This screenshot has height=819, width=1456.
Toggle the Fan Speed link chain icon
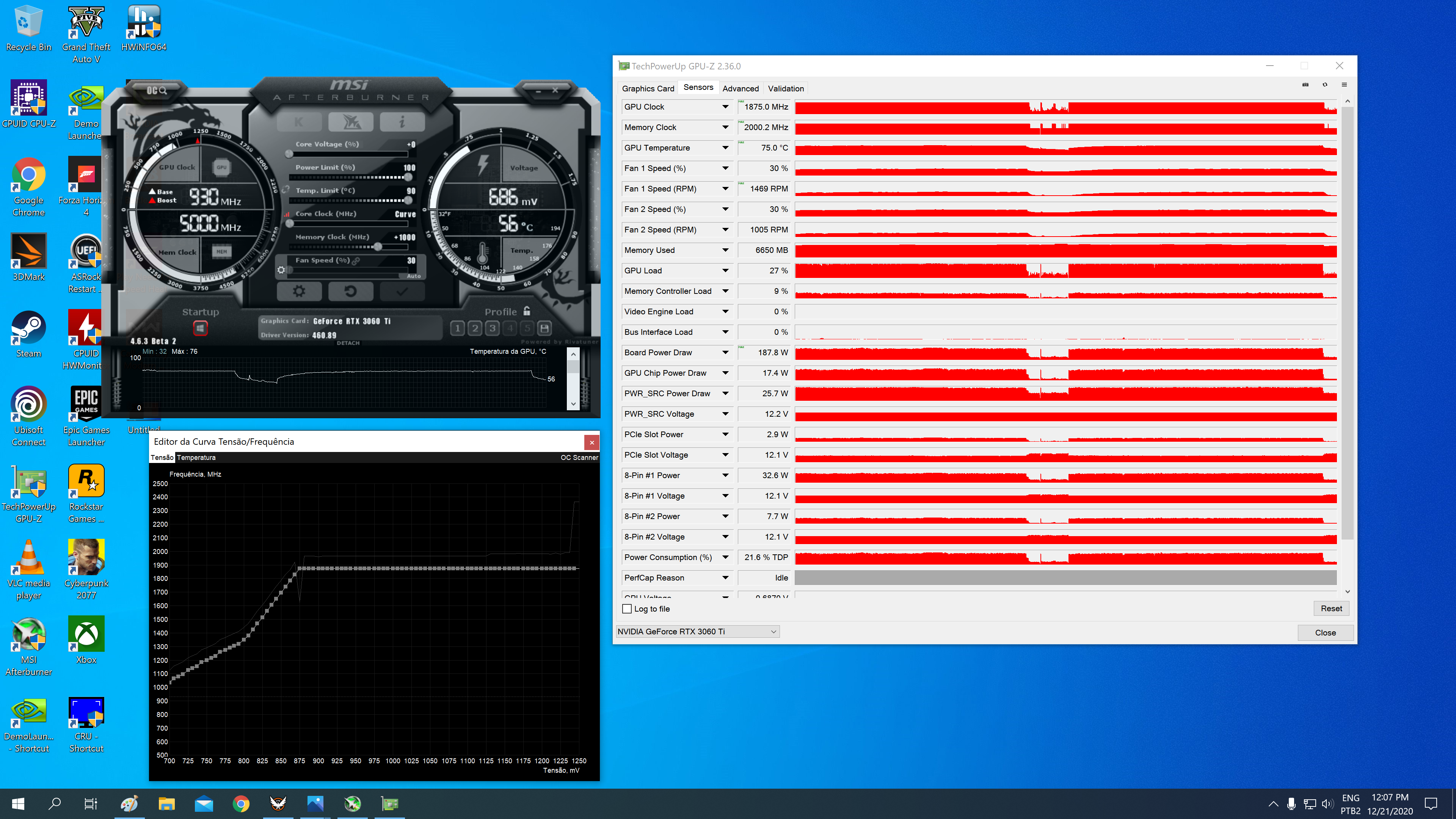tap(356, 260)
